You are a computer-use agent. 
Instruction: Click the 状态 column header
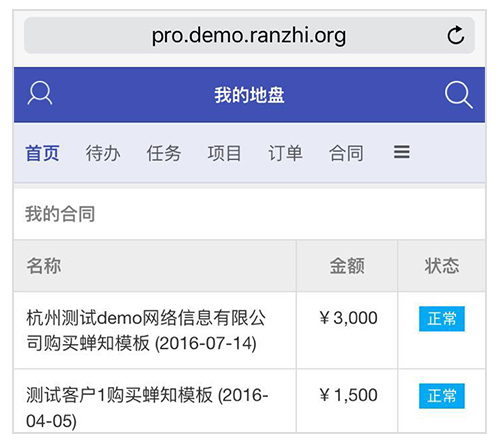[x=442, y=266]
